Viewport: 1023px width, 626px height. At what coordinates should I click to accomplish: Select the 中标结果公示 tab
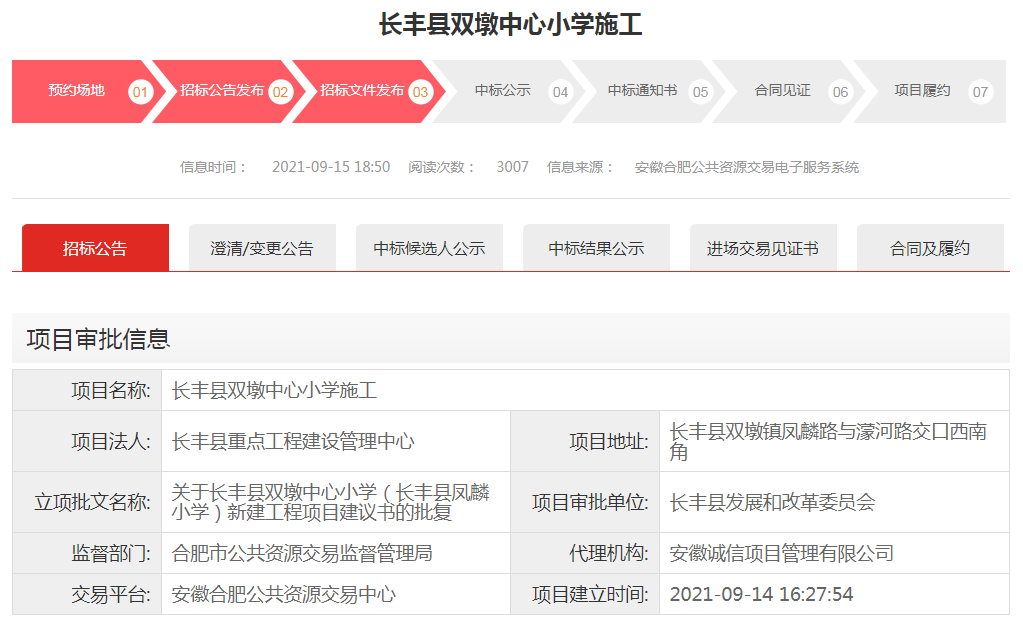(595, 247)
